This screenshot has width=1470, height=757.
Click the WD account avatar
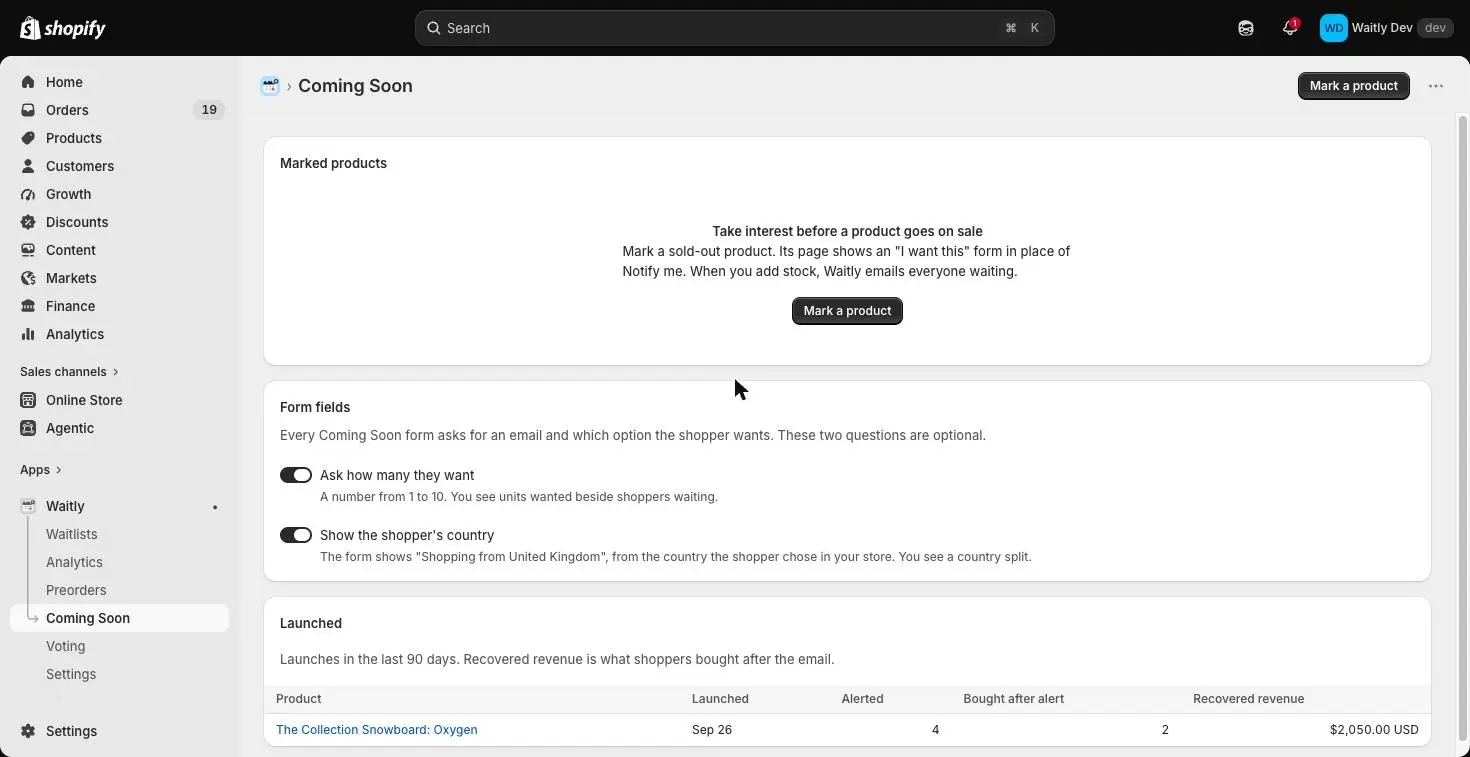[x=1333, y=28]
